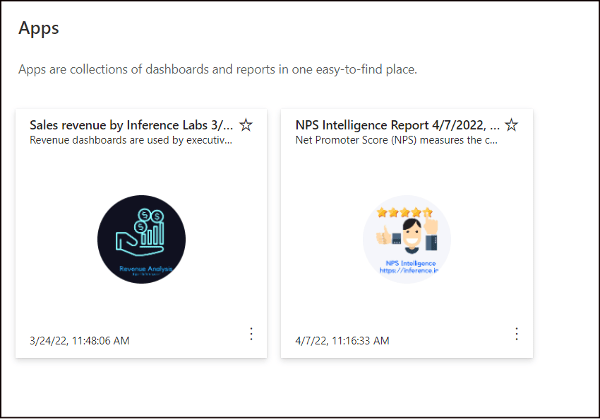Click the smiling face in NPS logo
600x420 pixels.
coord(411,233)
